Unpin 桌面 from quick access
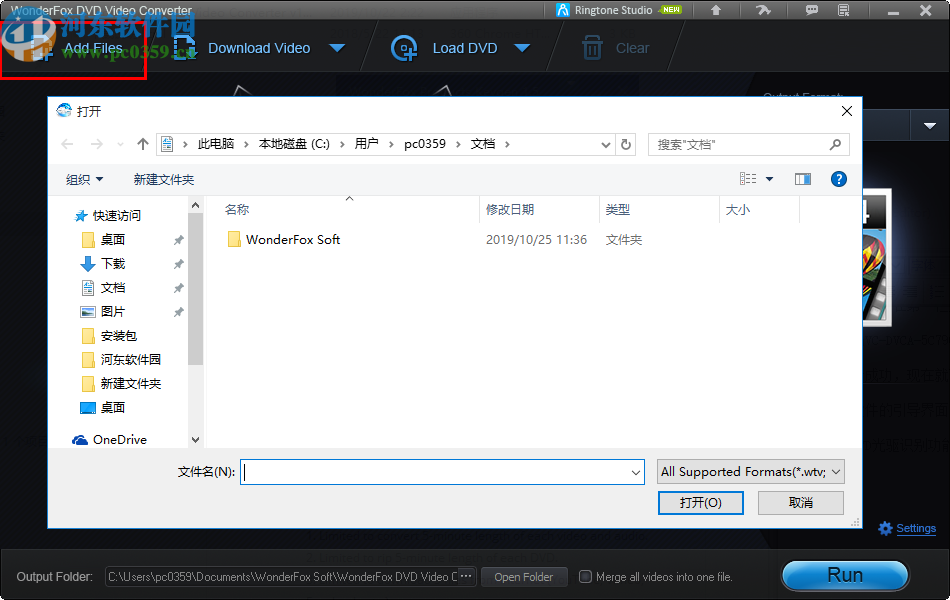The height and width of the screenshot is (600, 950). pos(178,239)
